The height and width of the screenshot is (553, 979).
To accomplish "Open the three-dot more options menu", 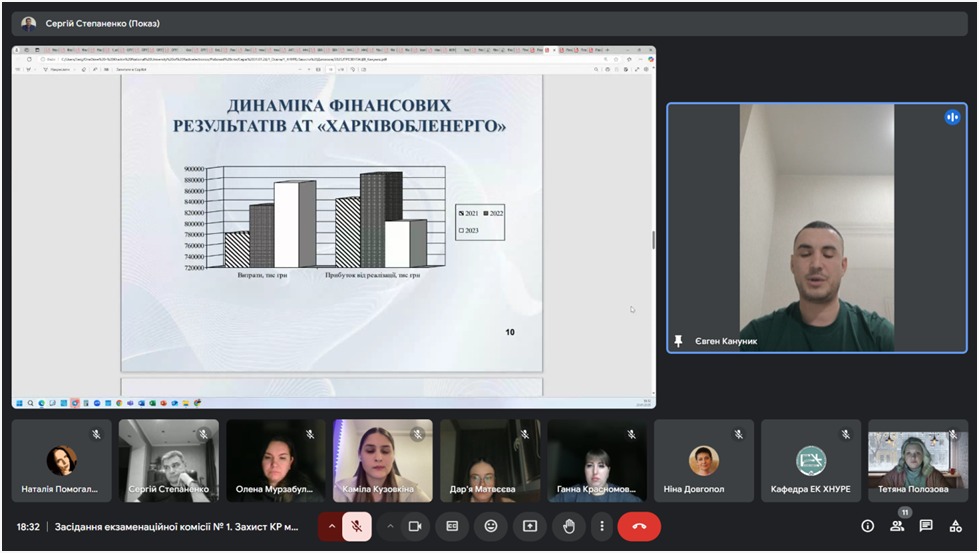I will tap(601, 526).
